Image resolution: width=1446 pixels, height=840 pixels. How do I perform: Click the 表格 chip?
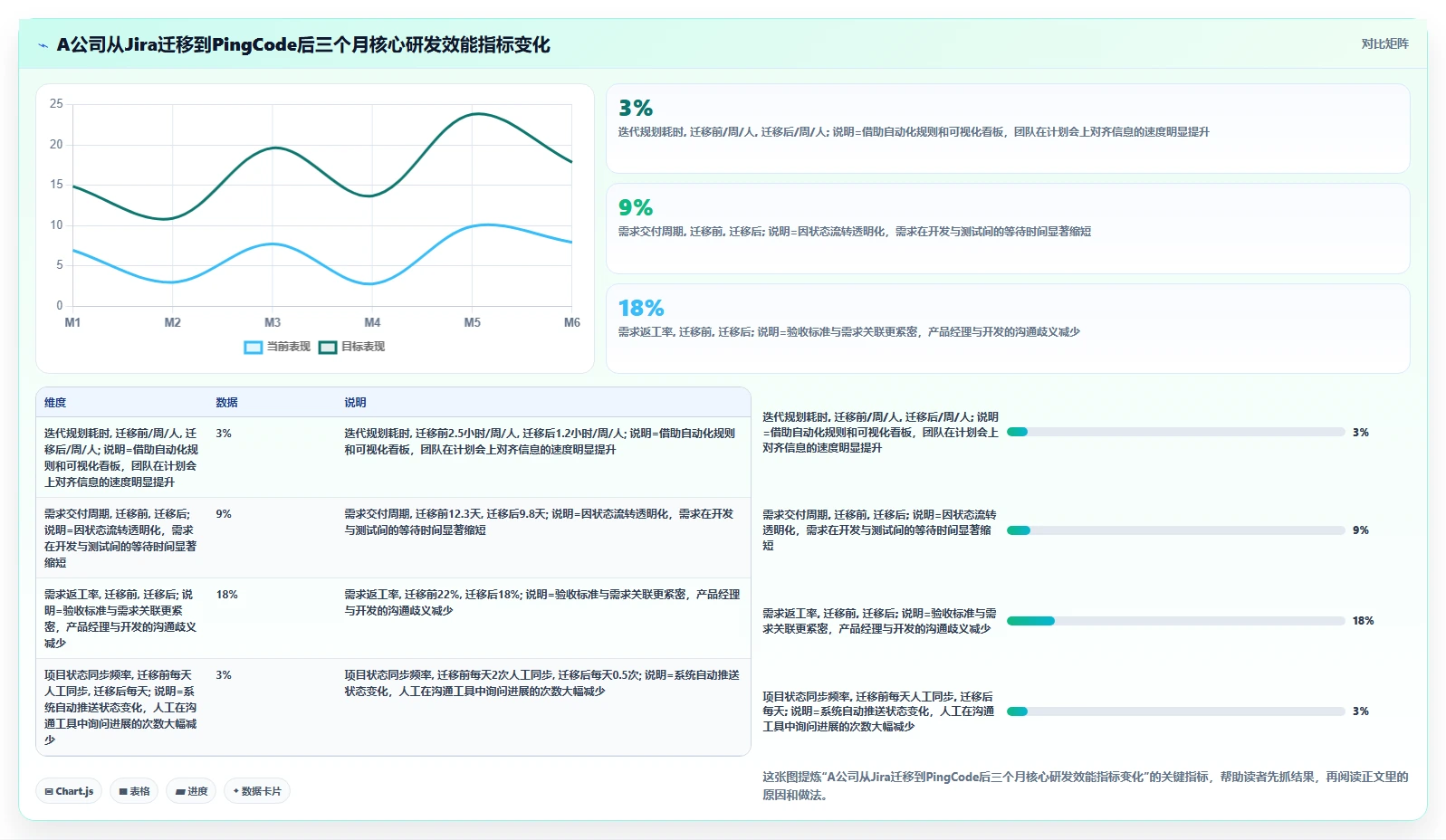pyautogui.click(x=134, y=791)
